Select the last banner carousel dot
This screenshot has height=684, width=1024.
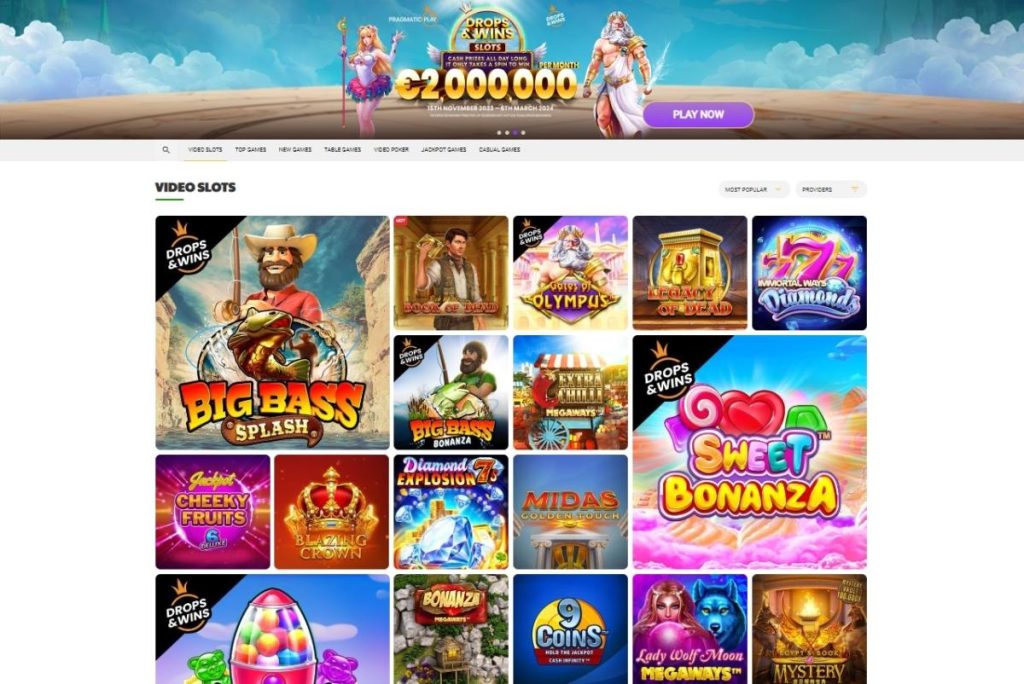[x=523, y=133]
